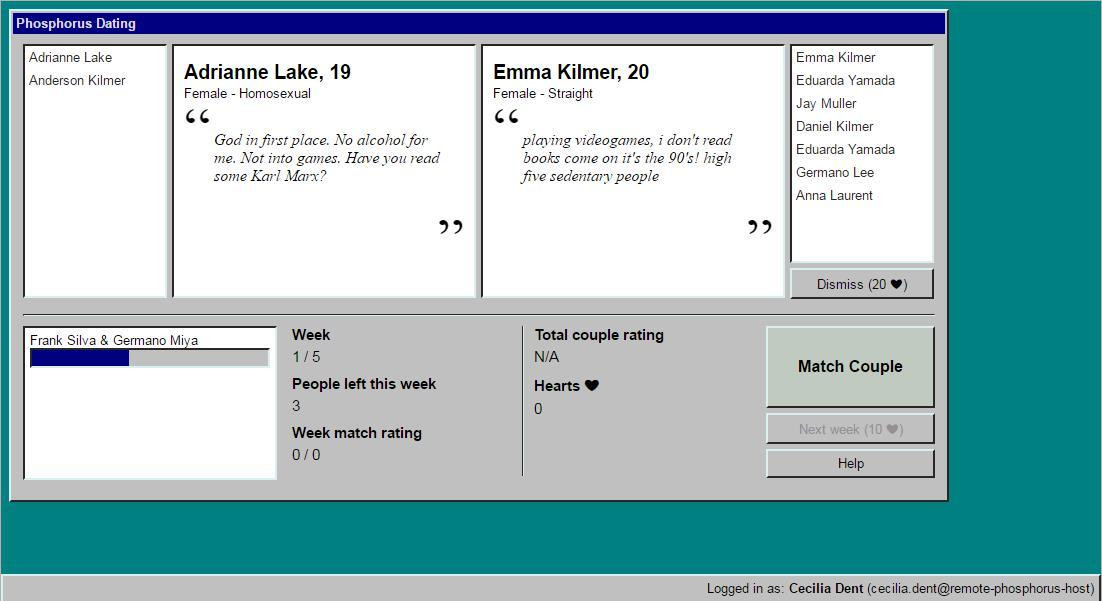The height and width of the screenshot is (601, 1102).
Task: Click Emma's quote about playing videogames
Action: 627,158
